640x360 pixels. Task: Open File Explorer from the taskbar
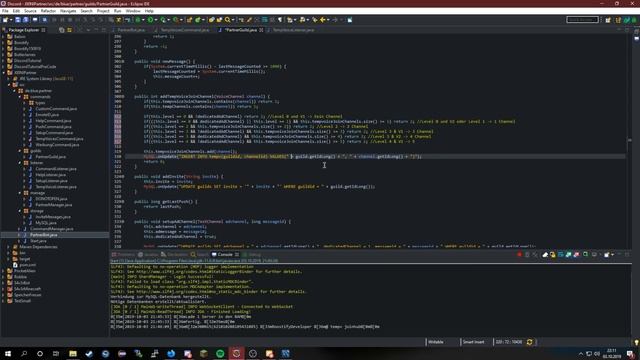click(73, 353)
